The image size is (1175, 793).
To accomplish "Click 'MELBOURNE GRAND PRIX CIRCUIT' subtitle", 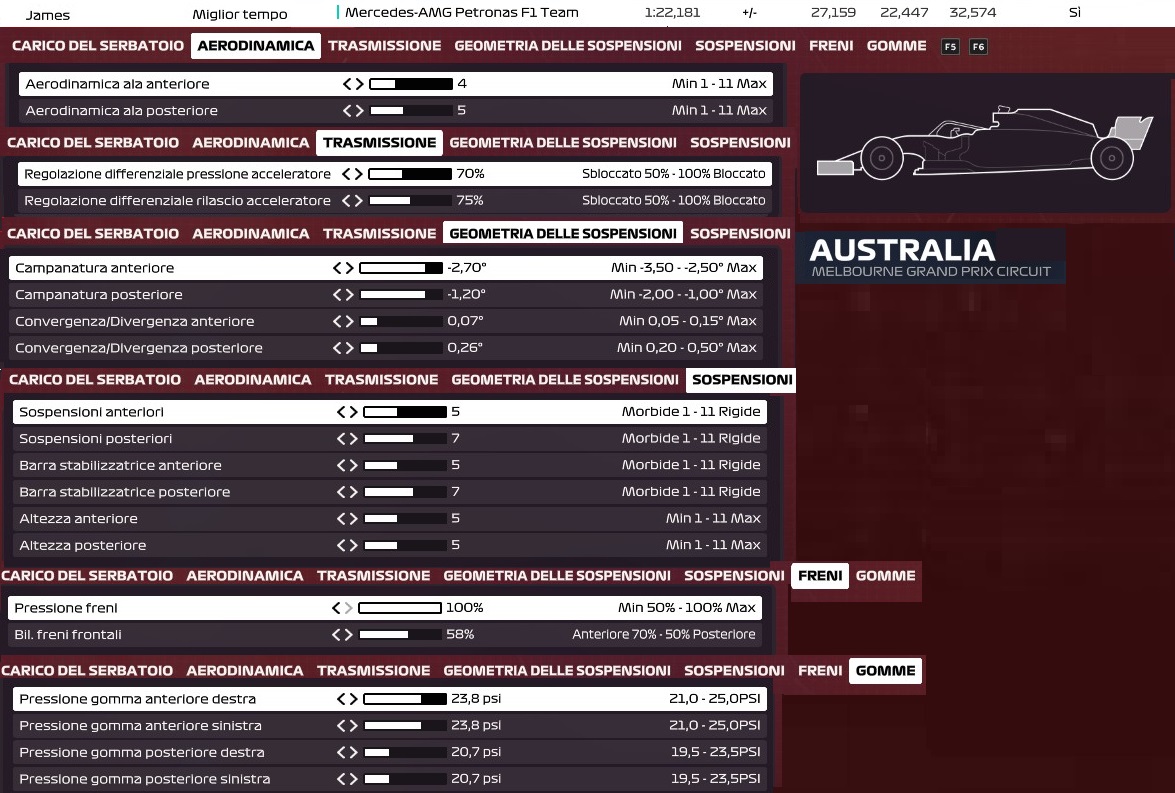I will click(x=931, y=271).
